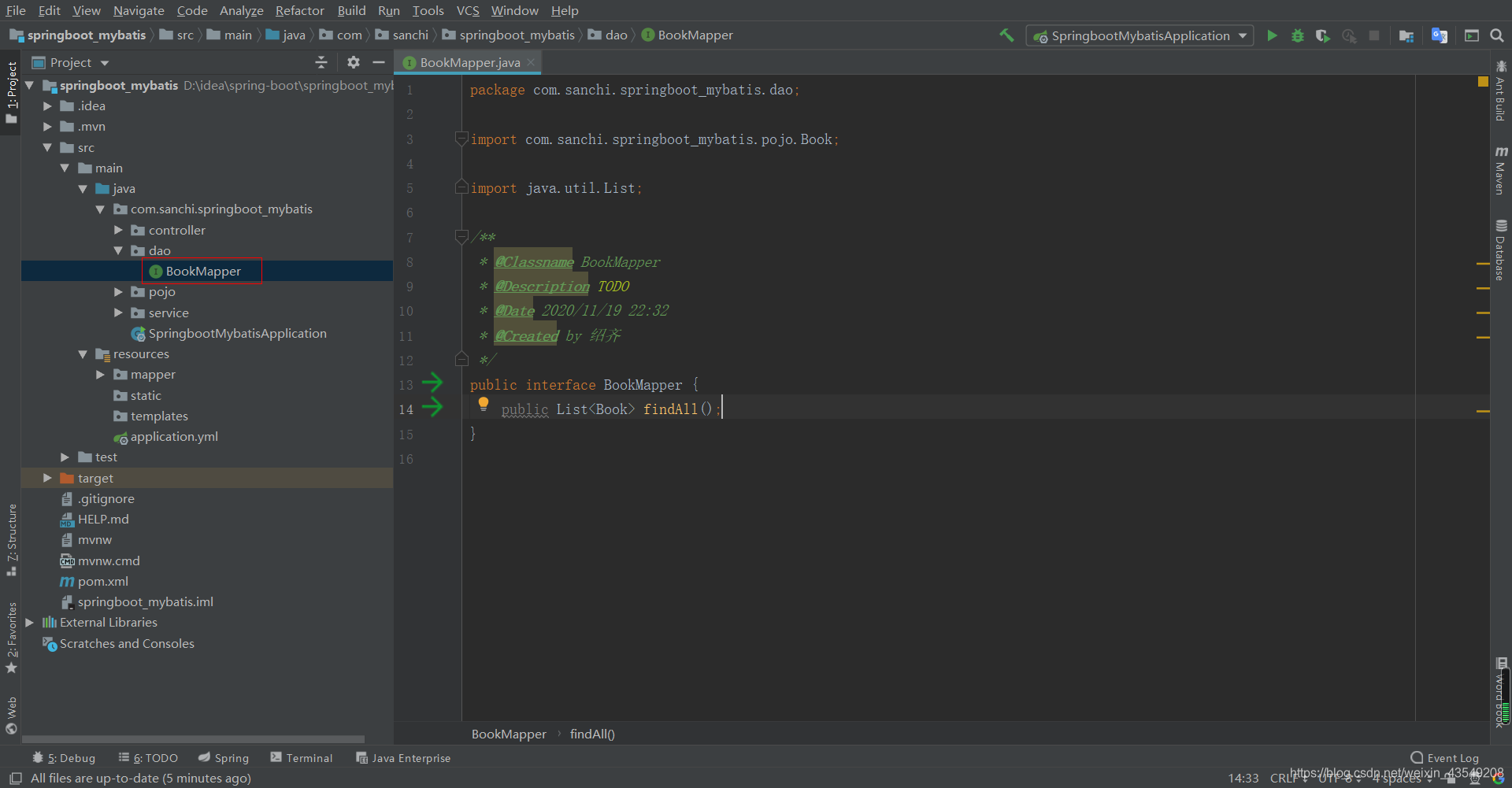Open the Java Enterprise tool window

pos(403,757)
